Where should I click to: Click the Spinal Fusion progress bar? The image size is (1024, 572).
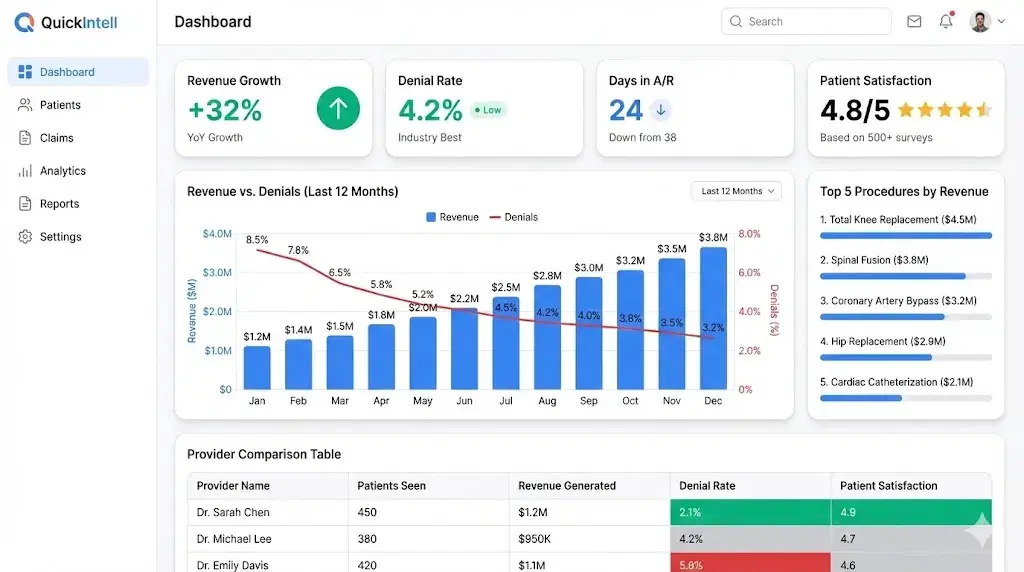point(906,276)
